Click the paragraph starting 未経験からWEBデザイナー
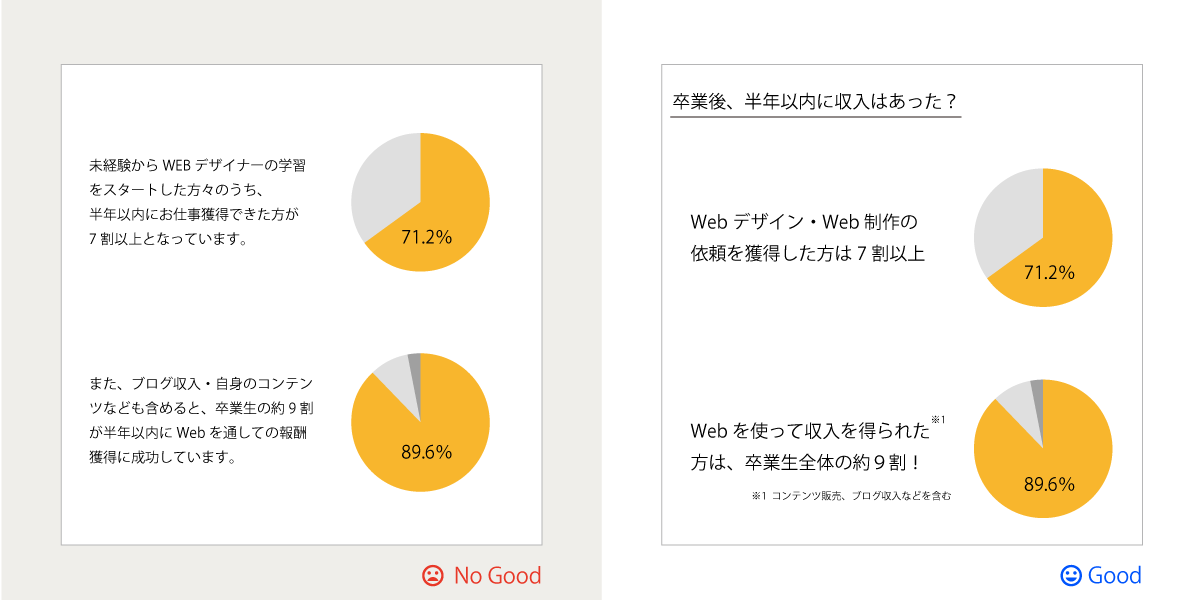The width and height of the screenshot is (1200, 600). point(196,202)
